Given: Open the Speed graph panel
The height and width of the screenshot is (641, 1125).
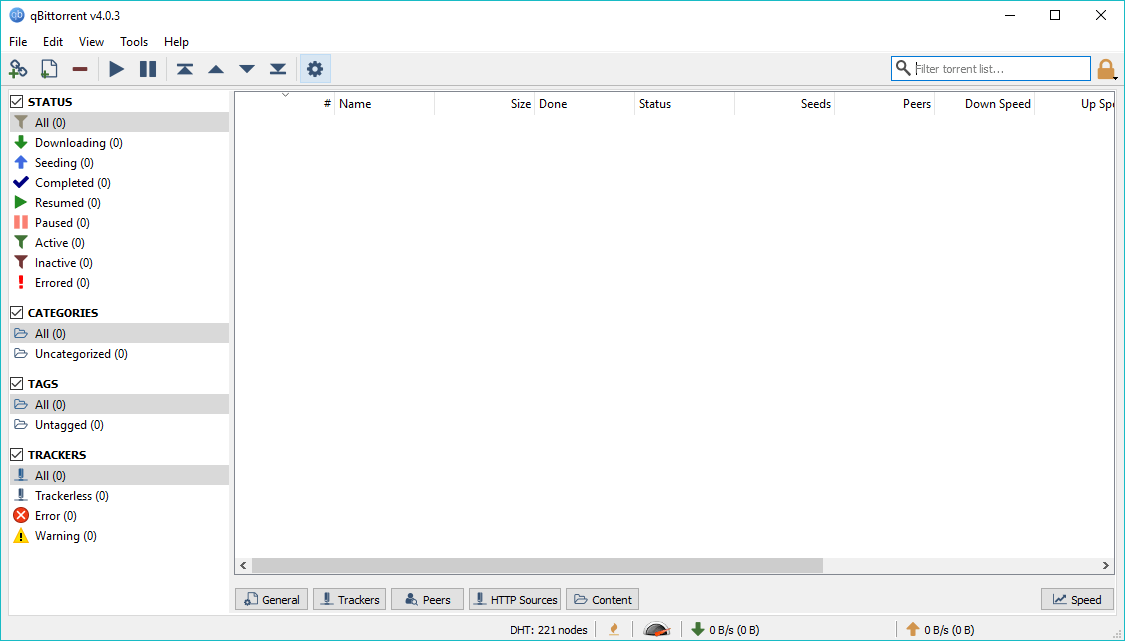Looking at the screenshot, I should (1077, 599).
